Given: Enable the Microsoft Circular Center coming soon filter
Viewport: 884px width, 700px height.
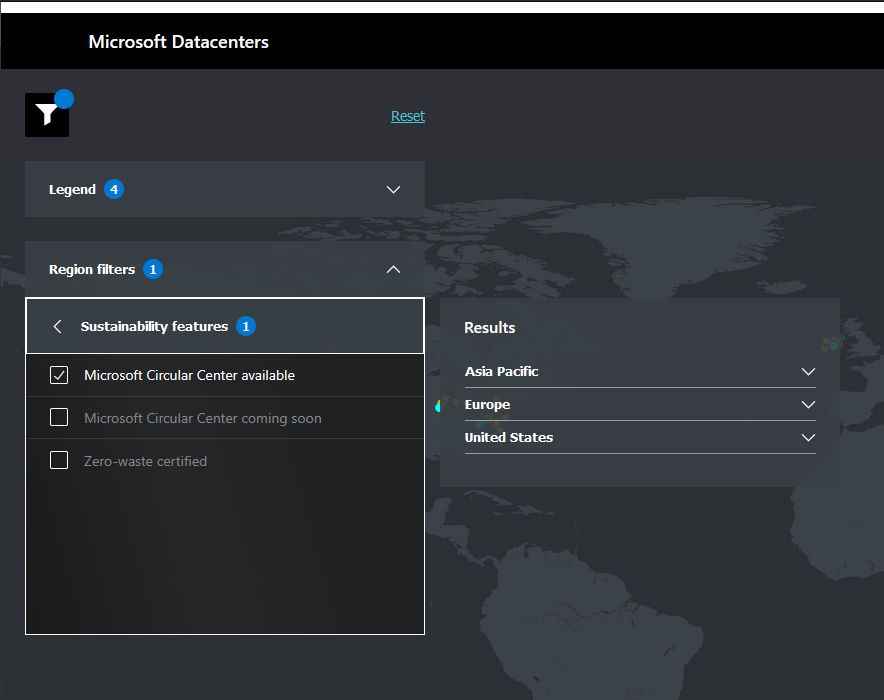Looking at the screenshot, I should [x=58, y=418].
